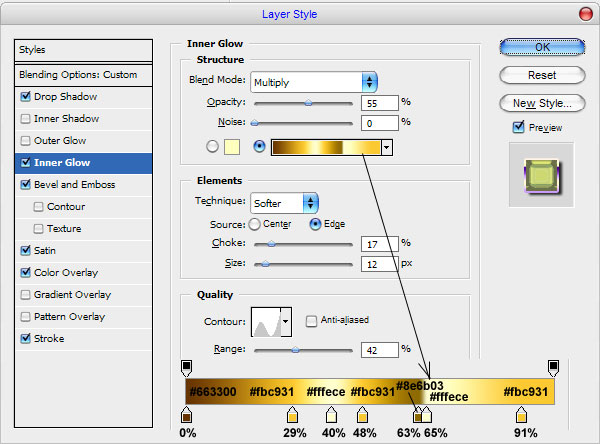600x444 pixels.
Task: Select the gold color stop at 48%
Action: pyautogui.click(x=362, y=415)
